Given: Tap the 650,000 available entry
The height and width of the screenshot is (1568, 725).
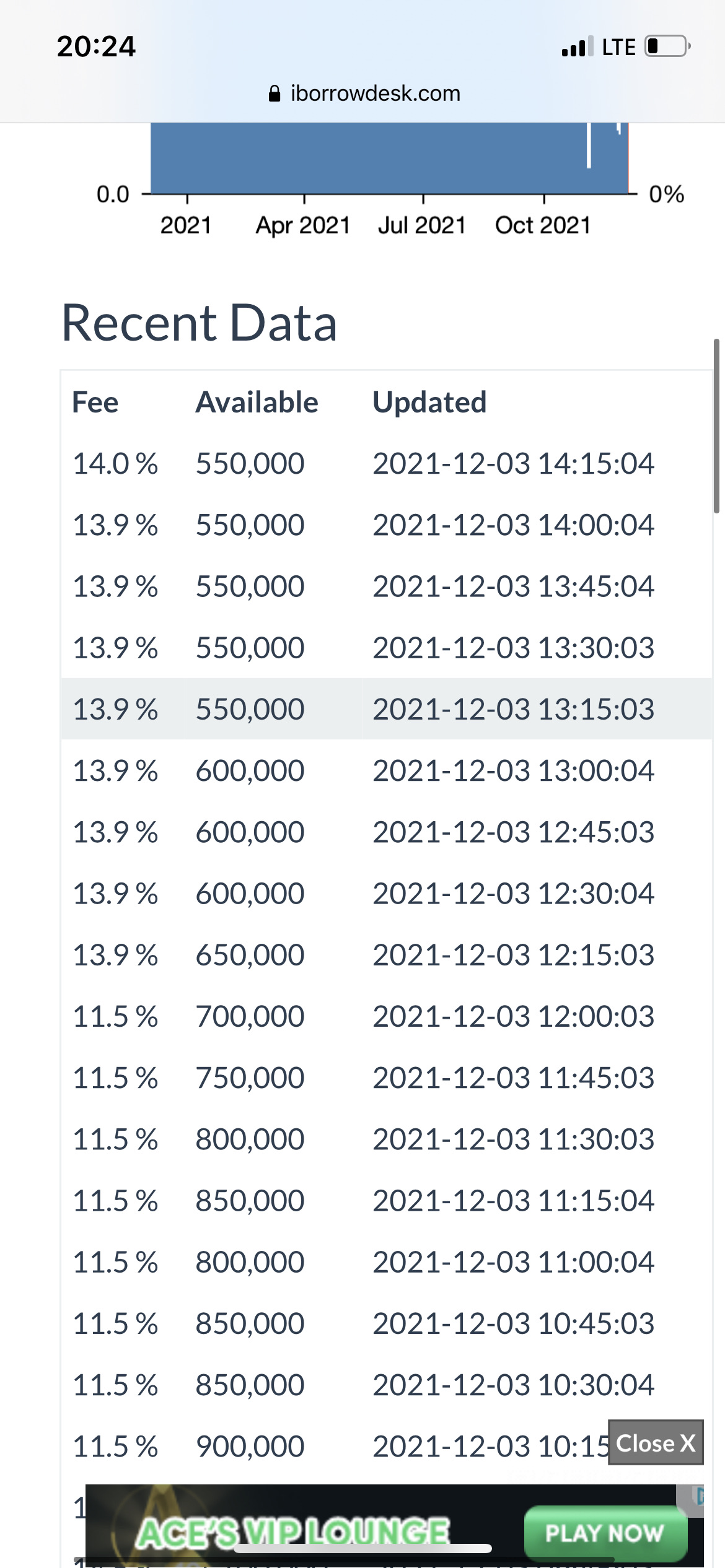Looking at the screenshot, I should [250, 955].
